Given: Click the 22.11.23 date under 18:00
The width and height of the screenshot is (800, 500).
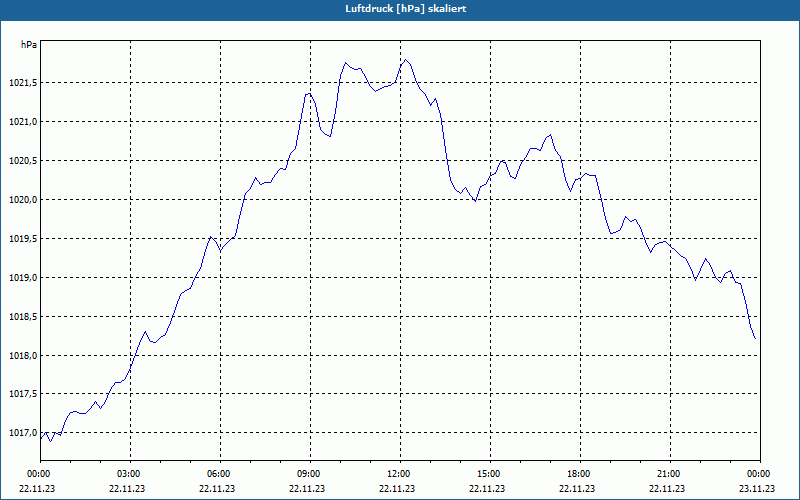Looking at the screenshot, I should click(577, 488).
